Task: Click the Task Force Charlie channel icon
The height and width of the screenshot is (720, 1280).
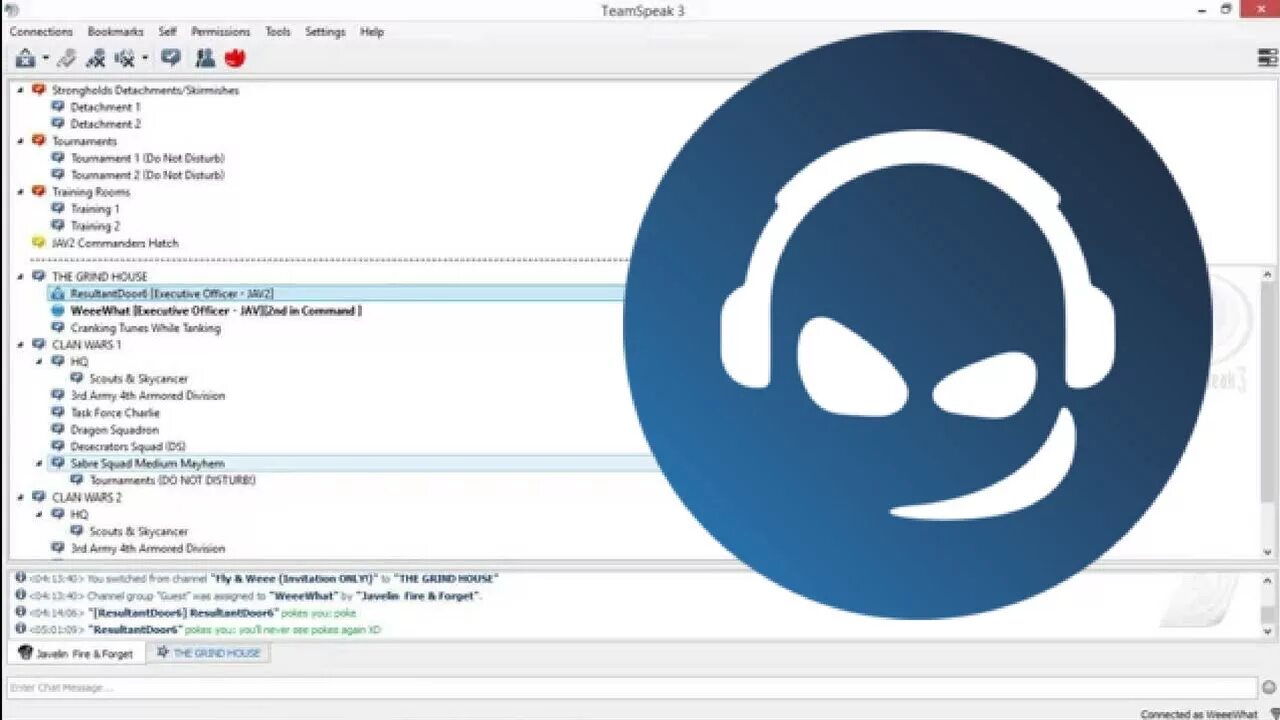Action: tap(58, 413)
